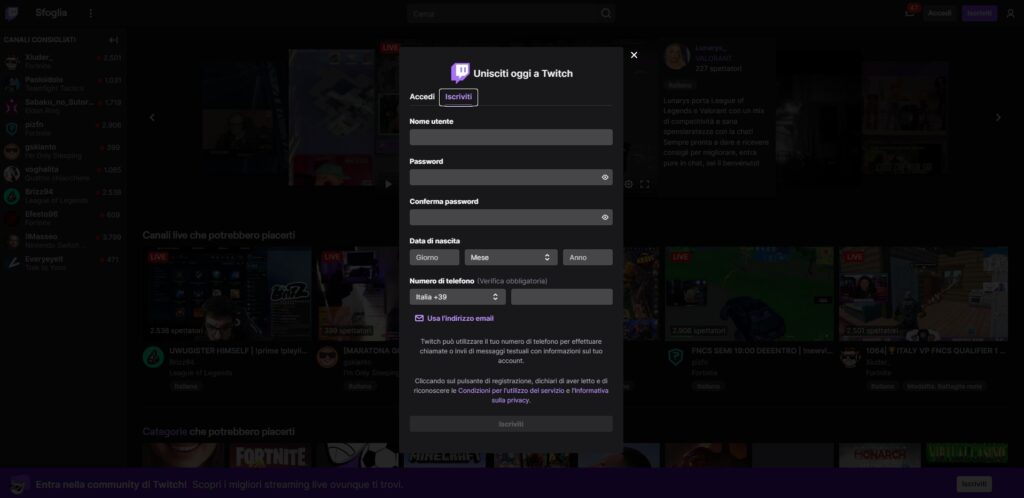The image size is (1024, 498).
Task: Click the Twitch logo in the dialog header
Action: (460, 72)
